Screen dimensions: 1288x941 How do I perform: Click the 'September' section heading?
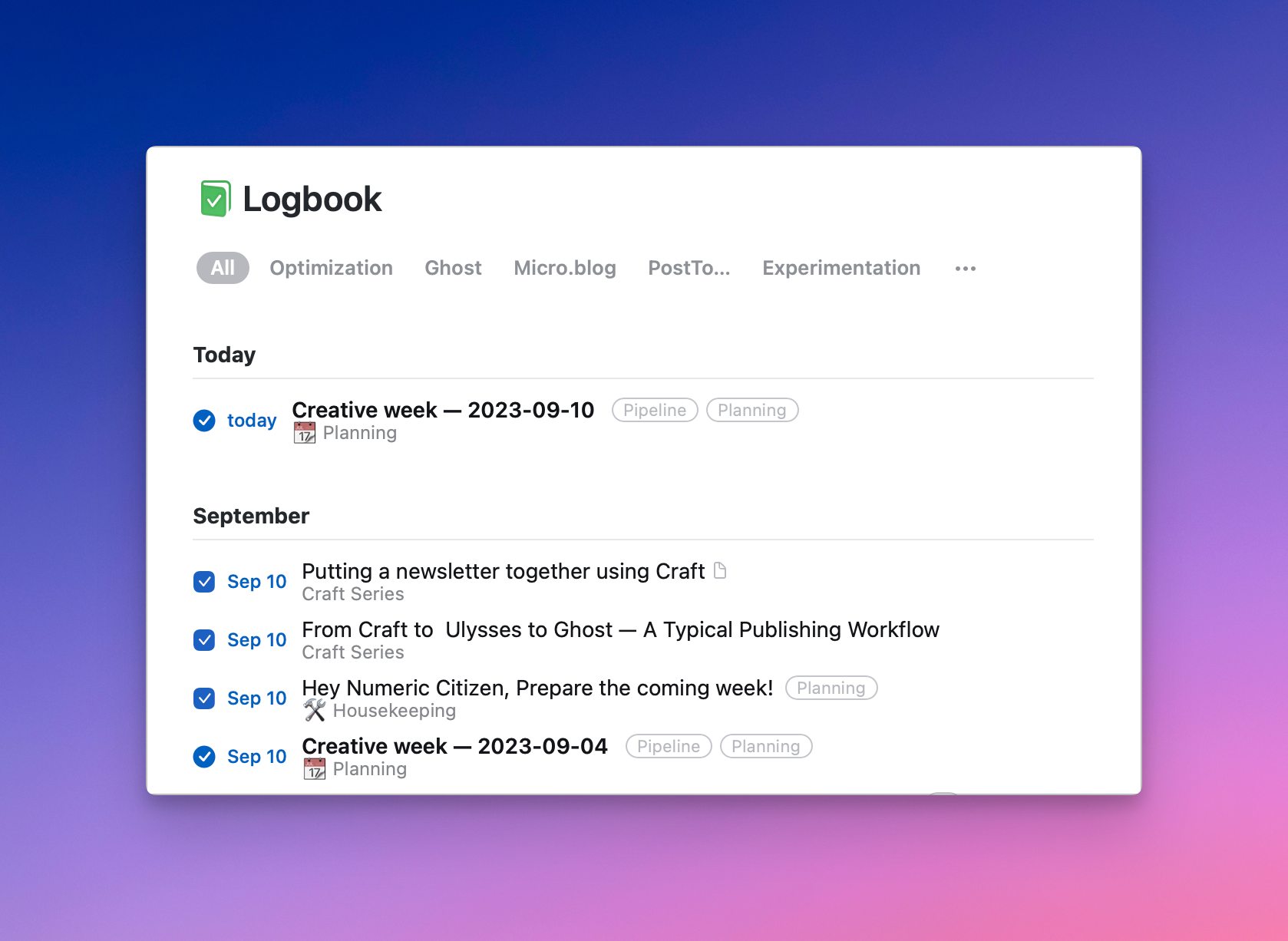[x=251, y=516]
